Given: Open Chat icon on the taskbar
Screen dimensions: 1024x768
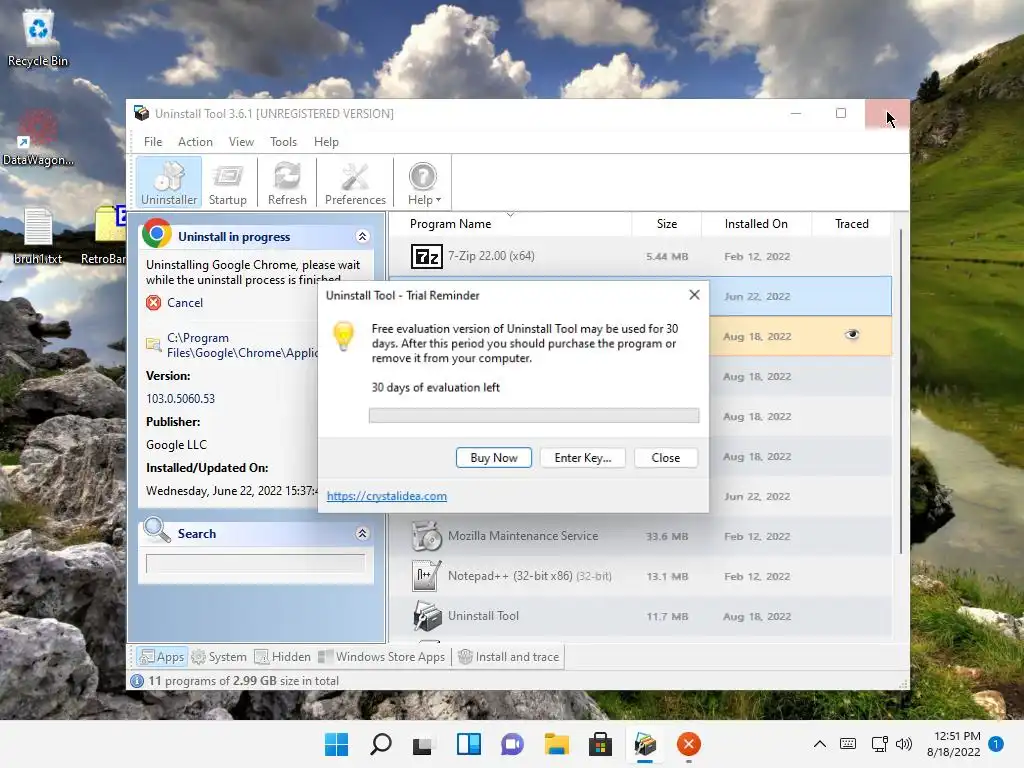Looking at the screenshot, I should coord(512,744).
